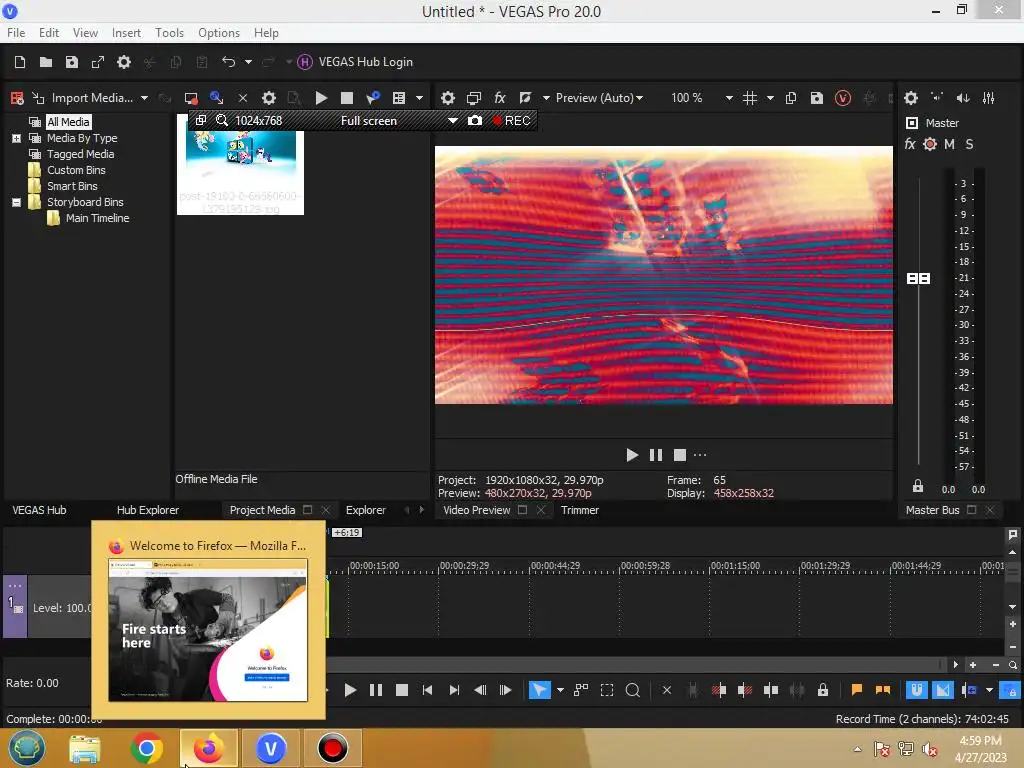Click the Downmix Output icon
The image size is (1024, 768).
point(937,98)
